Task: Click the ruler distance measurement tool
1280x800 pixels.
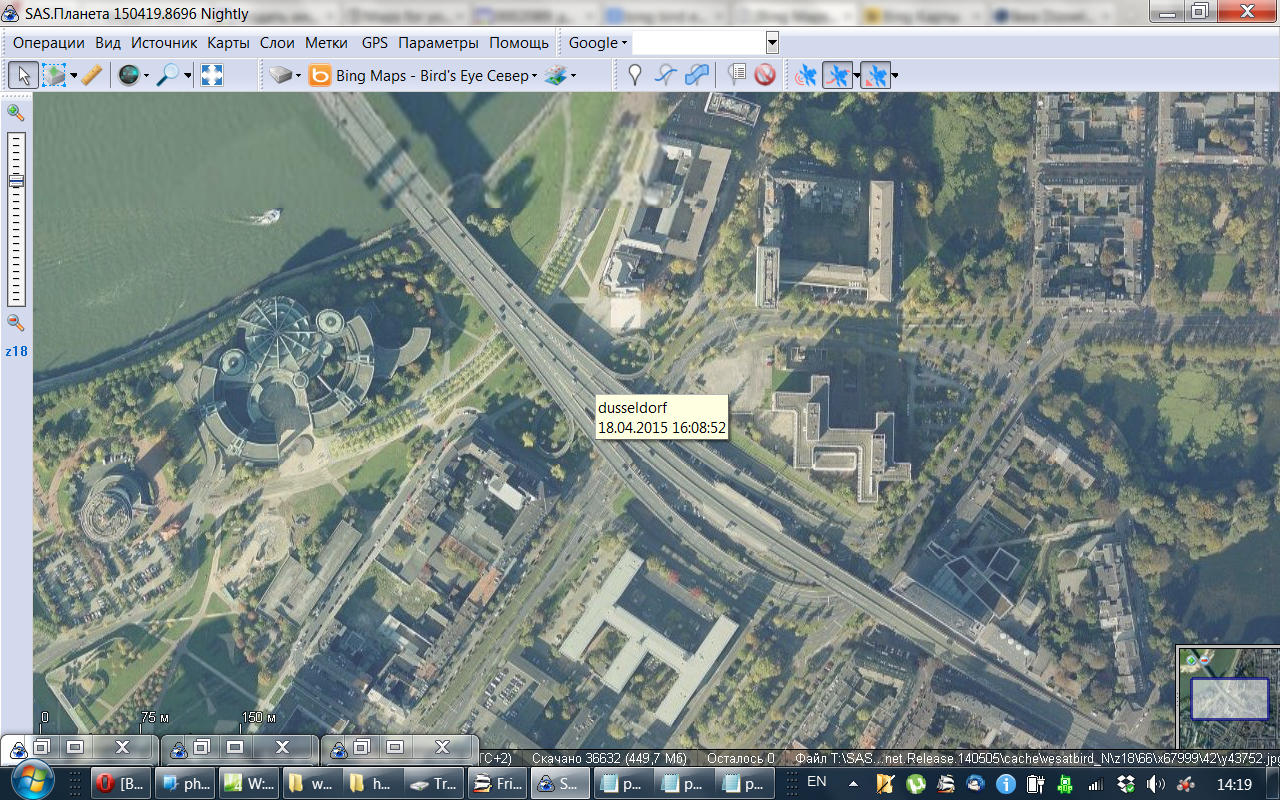Action: point(92,75)
